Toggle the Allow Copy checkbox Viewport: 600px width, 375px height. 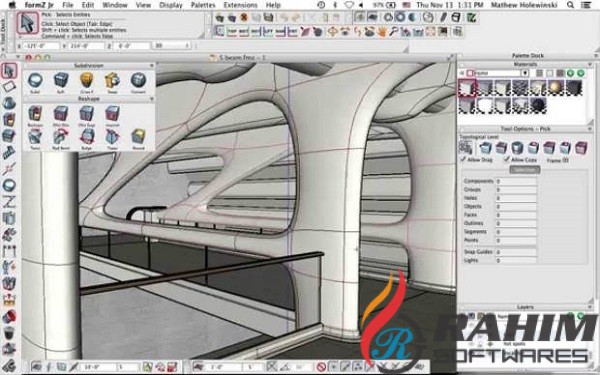click(507, 159)
